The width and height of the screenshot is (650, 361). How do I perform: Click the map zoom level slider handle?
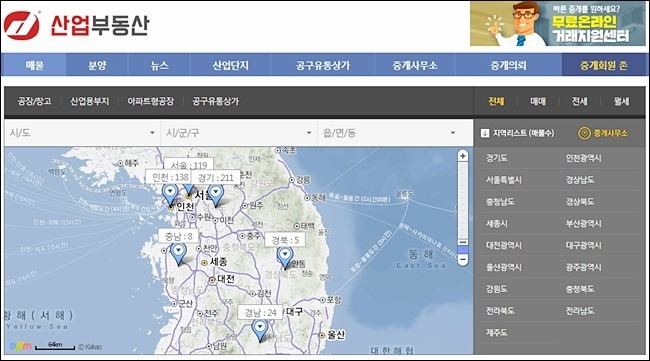(463, 242)
